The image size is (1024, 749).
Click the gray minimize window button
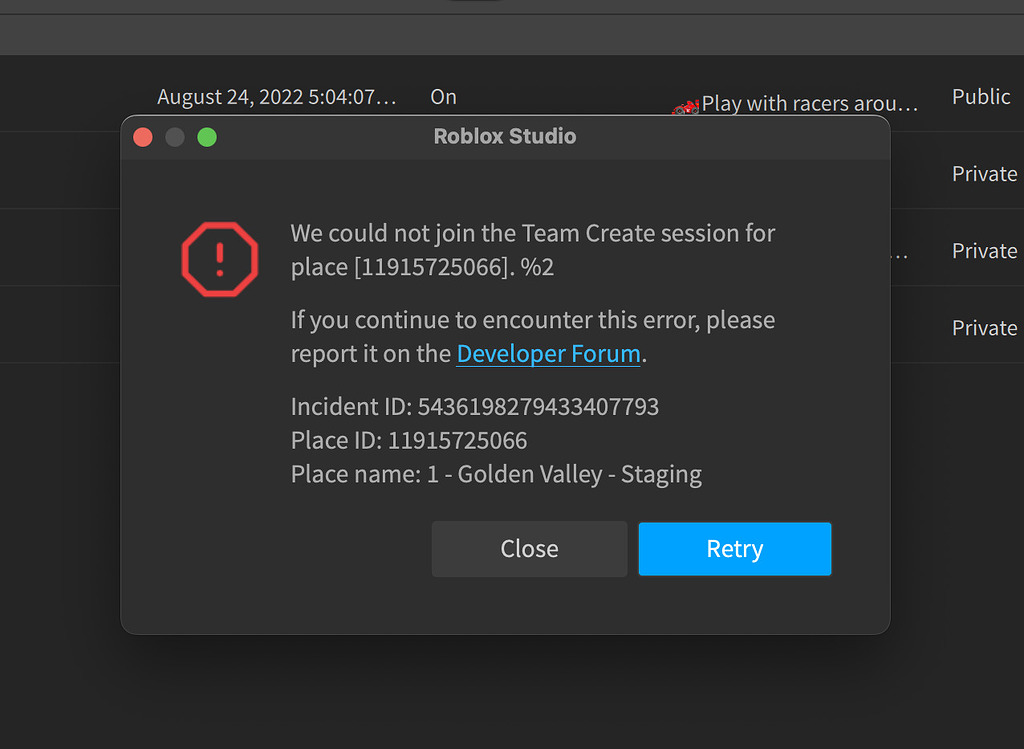175,137
